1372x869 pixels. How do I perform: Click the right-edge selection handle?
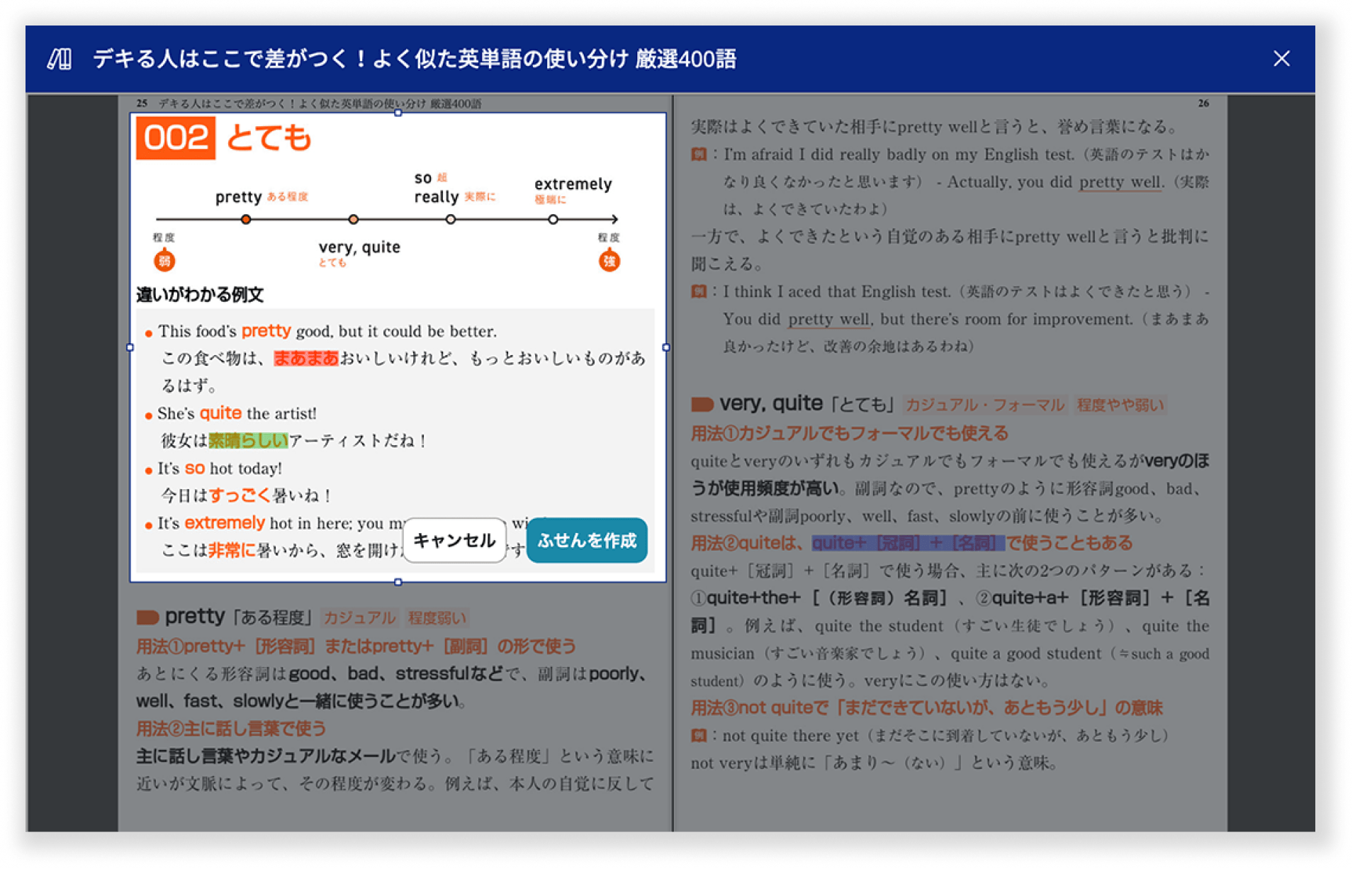[665, 347]
